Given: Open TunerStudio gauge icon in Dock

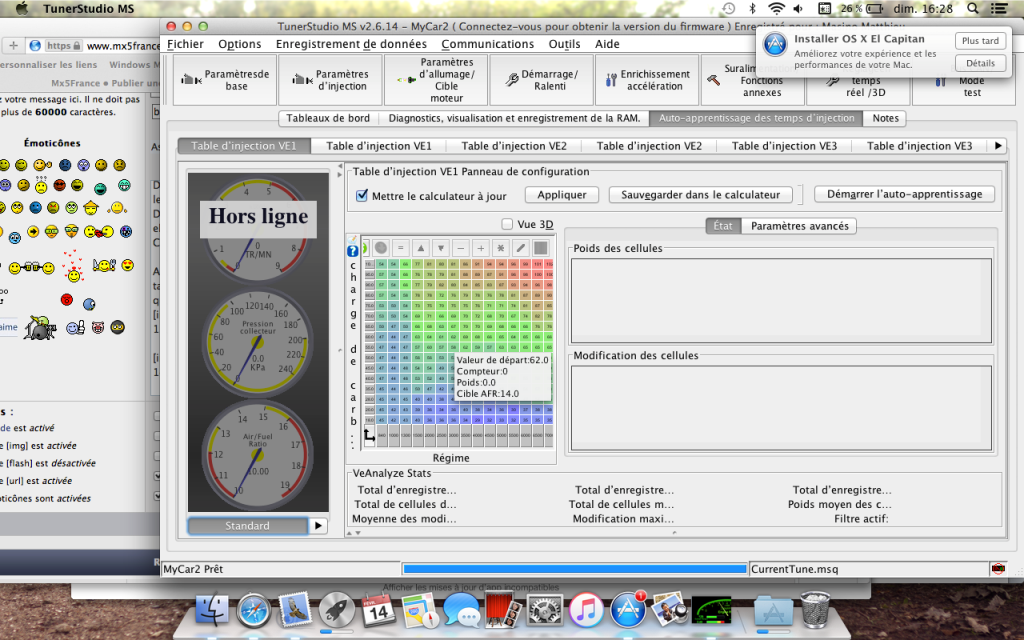Looking at the screenshot, I should click(x=711, y=611).
